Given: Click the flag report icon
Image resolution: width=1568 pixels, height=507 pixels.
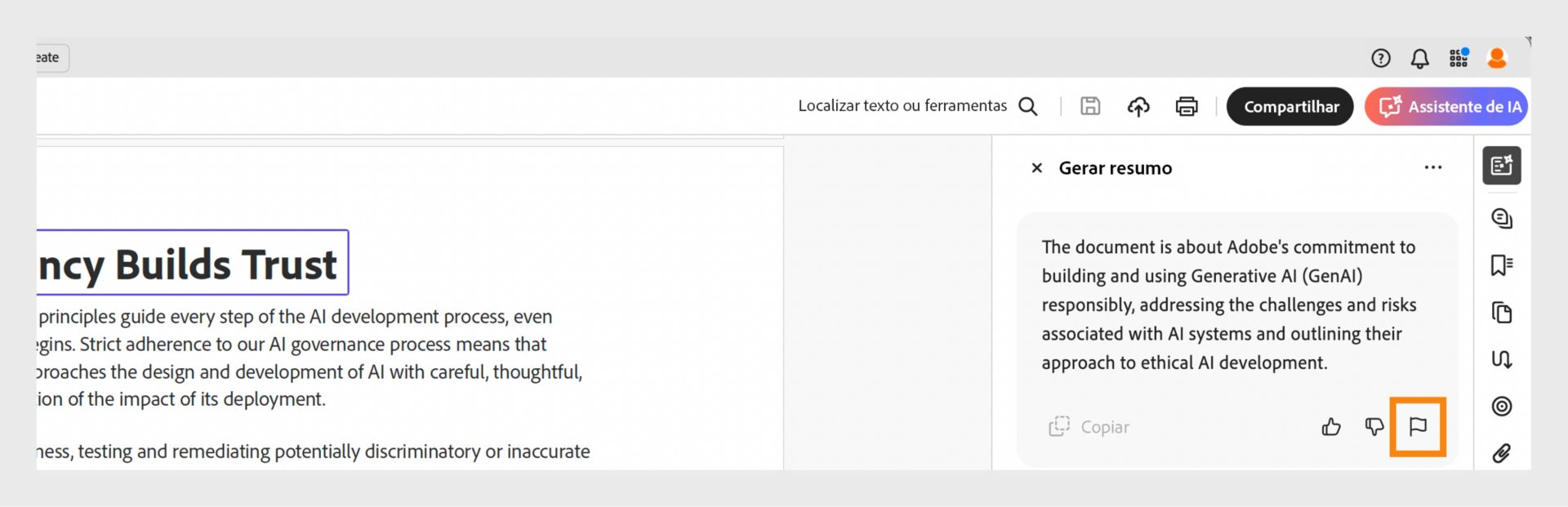Looking at the screenshot, I should pyautogui.click(x=1418, y=426).
